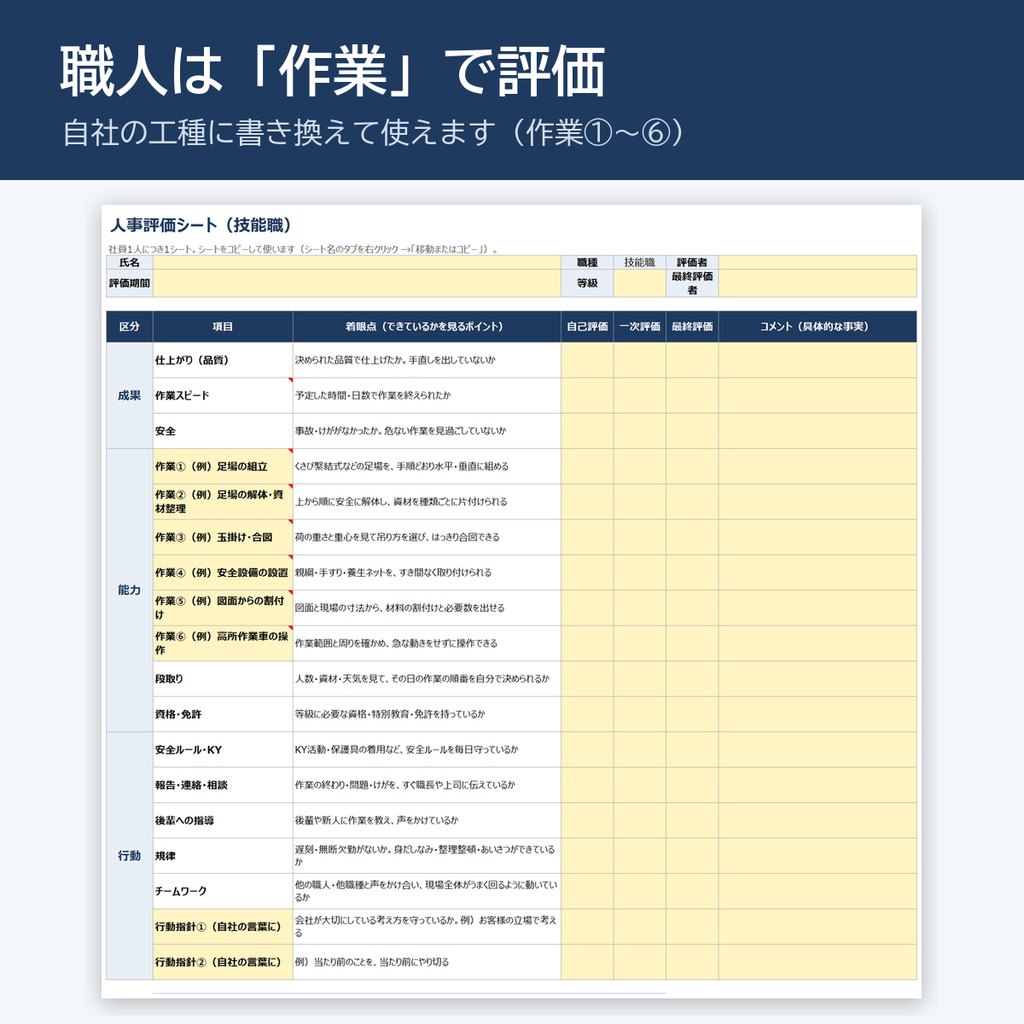
Task: Click the 最終評価 column header
Action: click(x=692, y=327)
